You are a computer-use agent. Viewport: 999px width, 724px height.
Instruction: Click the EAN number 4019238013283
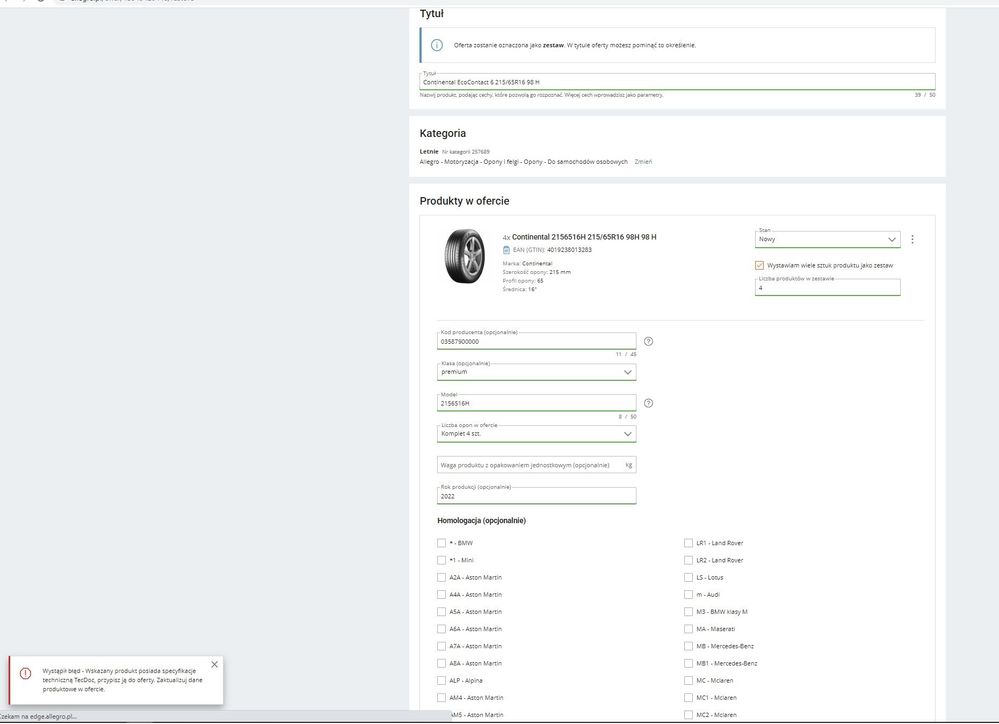coord(570,250)
